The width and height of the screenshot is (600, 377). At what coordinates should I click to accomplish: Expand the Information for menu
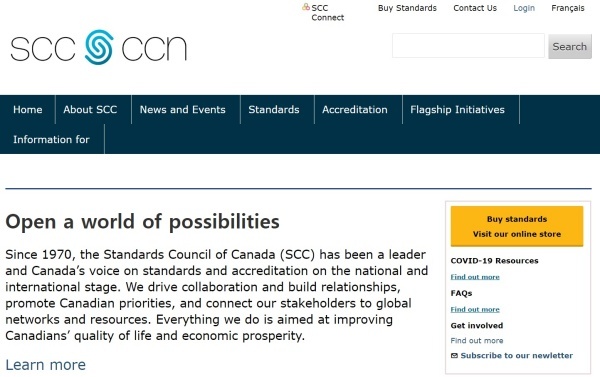pyautogui.click(x=51, y=139)
